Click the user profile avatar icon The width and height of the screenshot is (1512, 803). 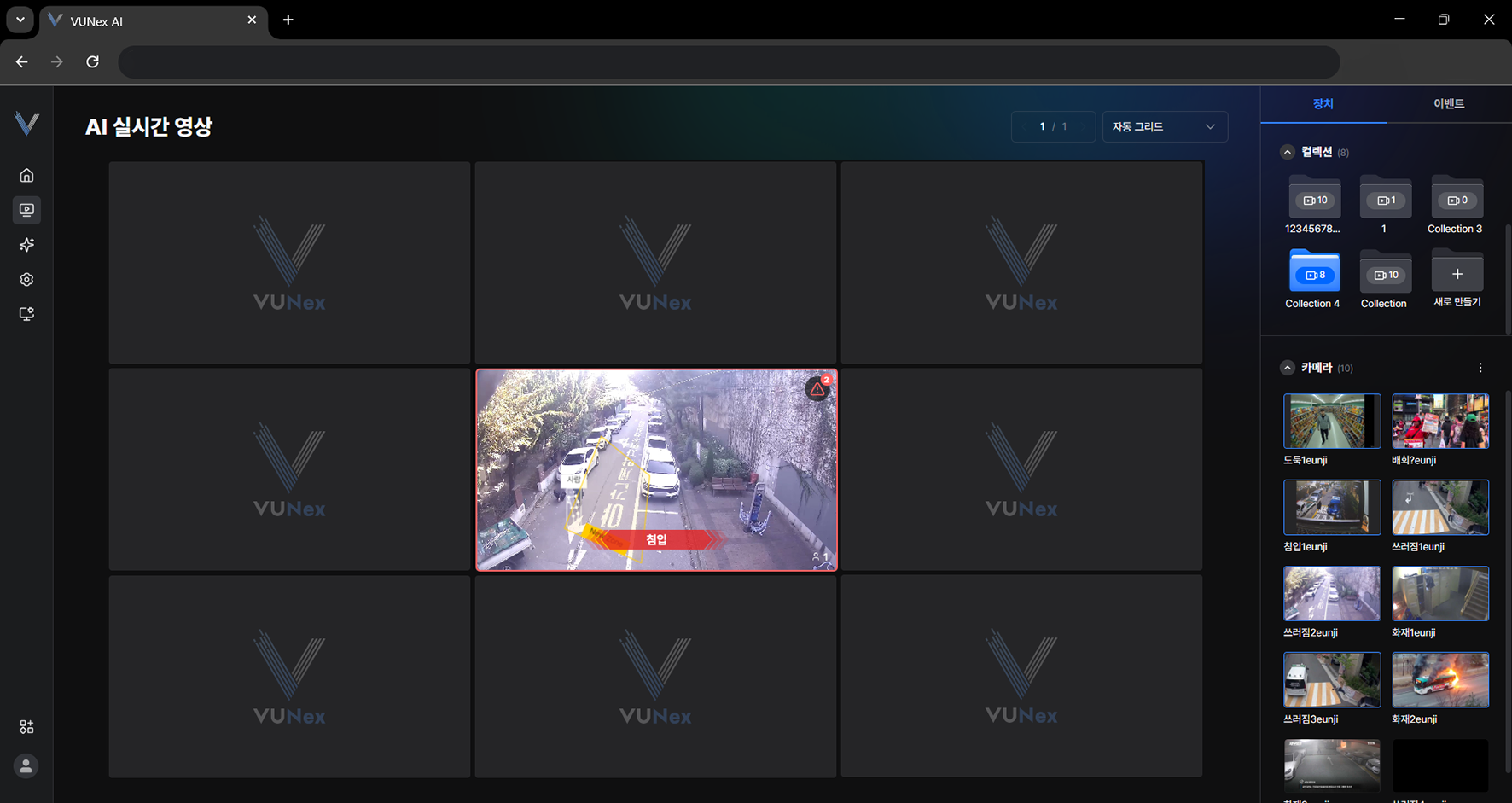[x=26, y=766]
